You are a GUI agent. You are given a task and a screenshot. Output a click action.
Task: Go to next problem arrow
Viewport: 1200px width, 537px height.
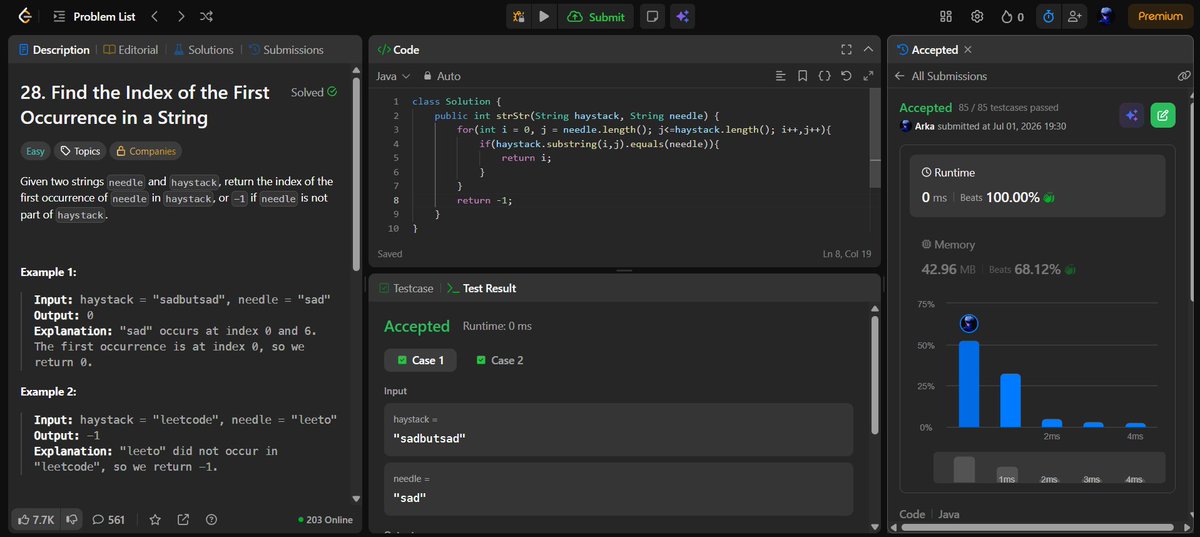tap(180, 16)
